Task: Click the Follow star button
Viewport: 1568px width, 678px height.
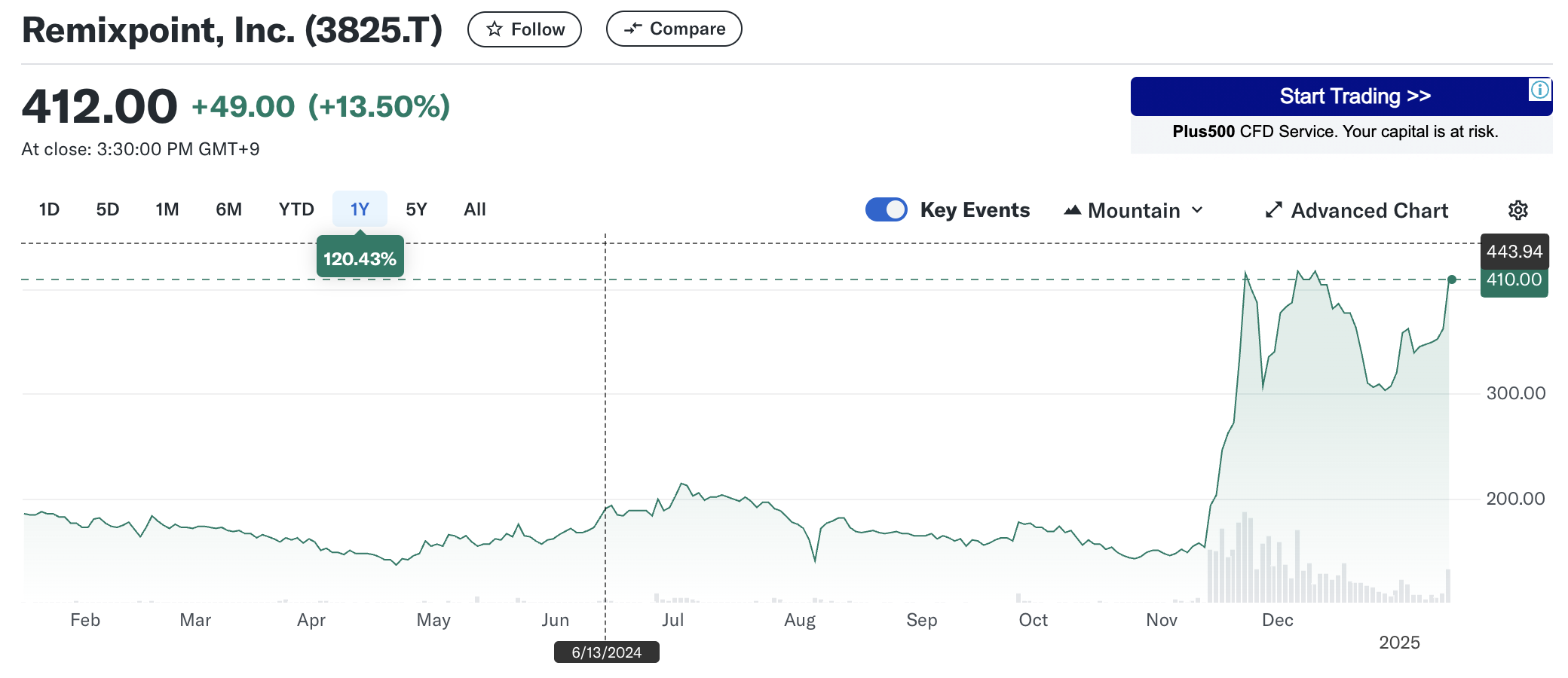Action: pos(525,29)
